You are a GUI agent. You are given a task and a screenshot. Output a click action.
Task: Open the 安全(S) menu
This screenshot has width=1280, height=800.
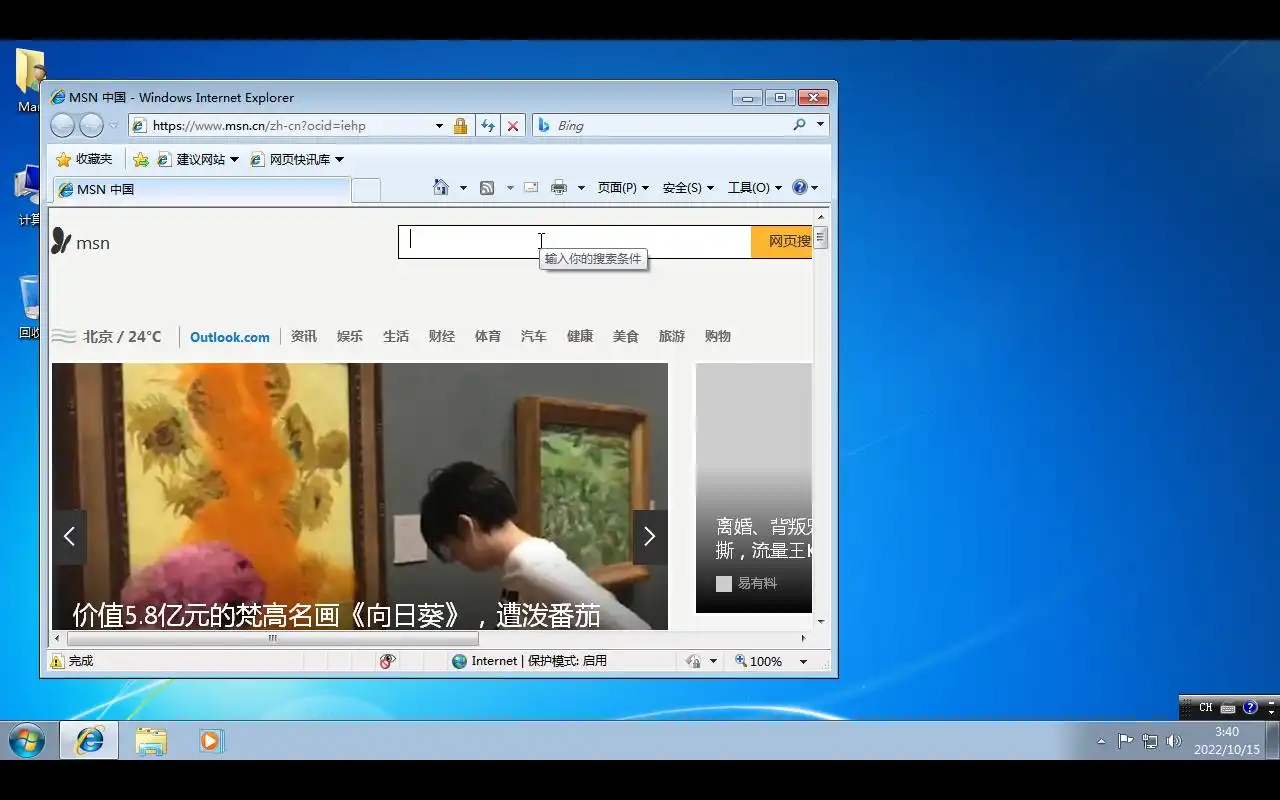[x=688, y=187]
